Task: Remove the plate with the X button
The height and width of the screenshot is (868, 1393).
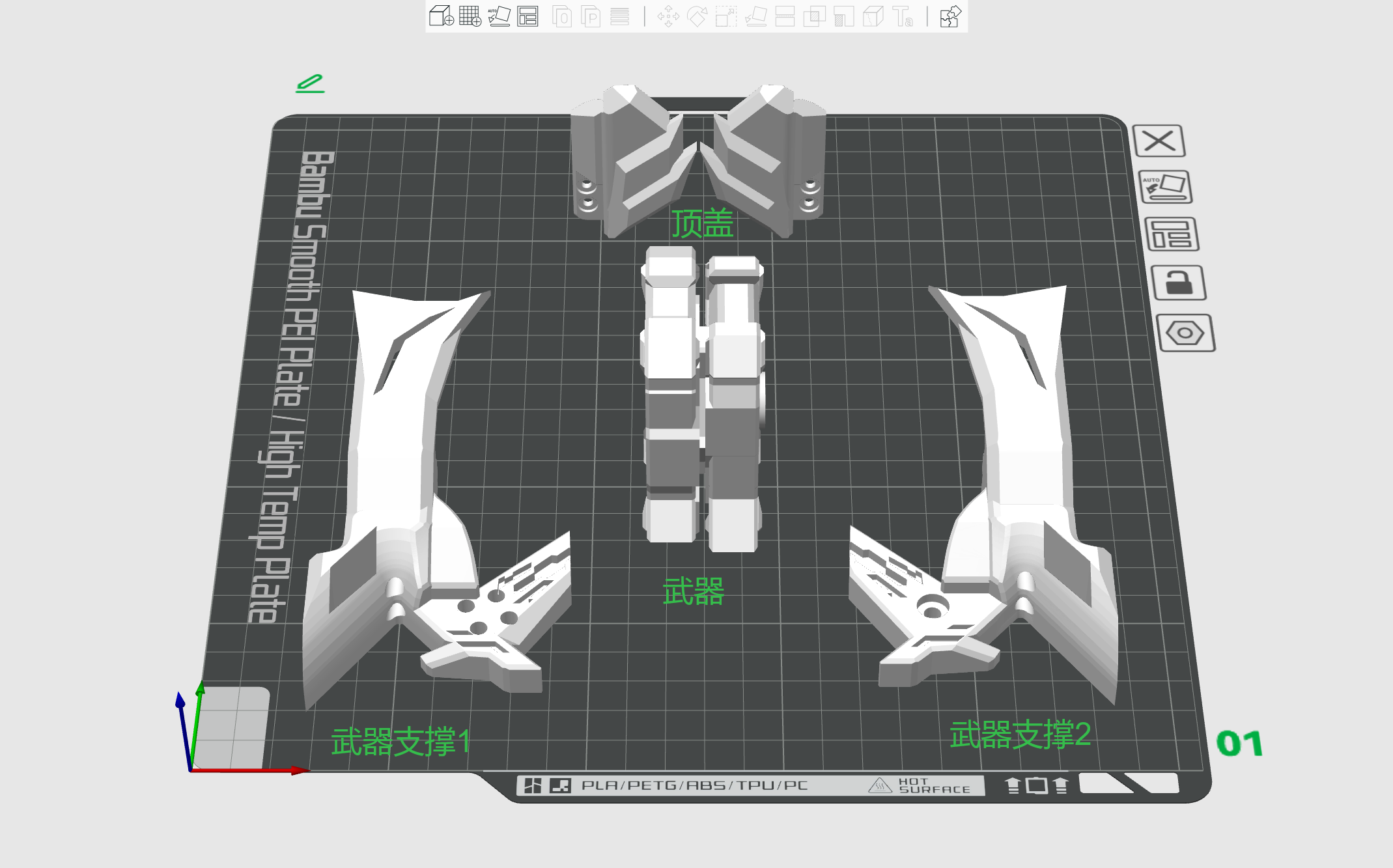Action: (1159, 141)
